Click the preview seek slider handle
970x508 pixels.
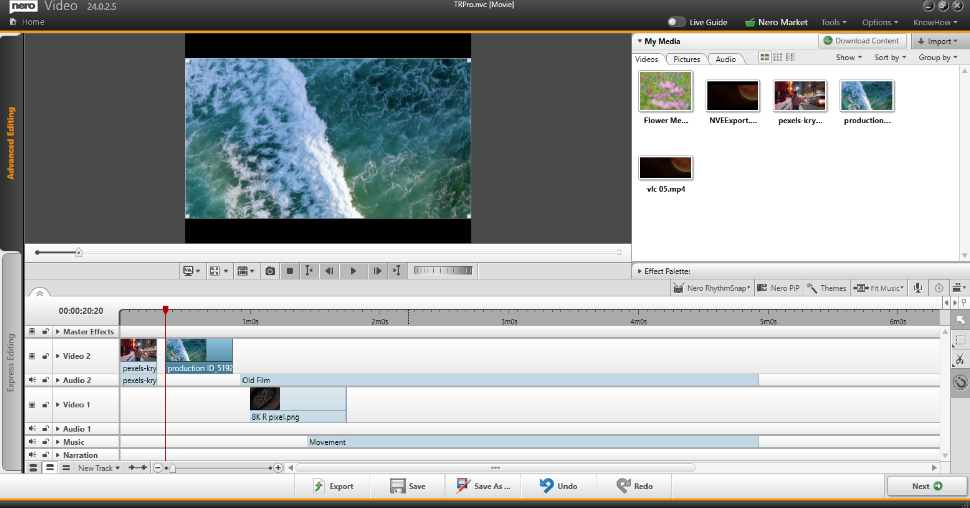pos(79,252)
